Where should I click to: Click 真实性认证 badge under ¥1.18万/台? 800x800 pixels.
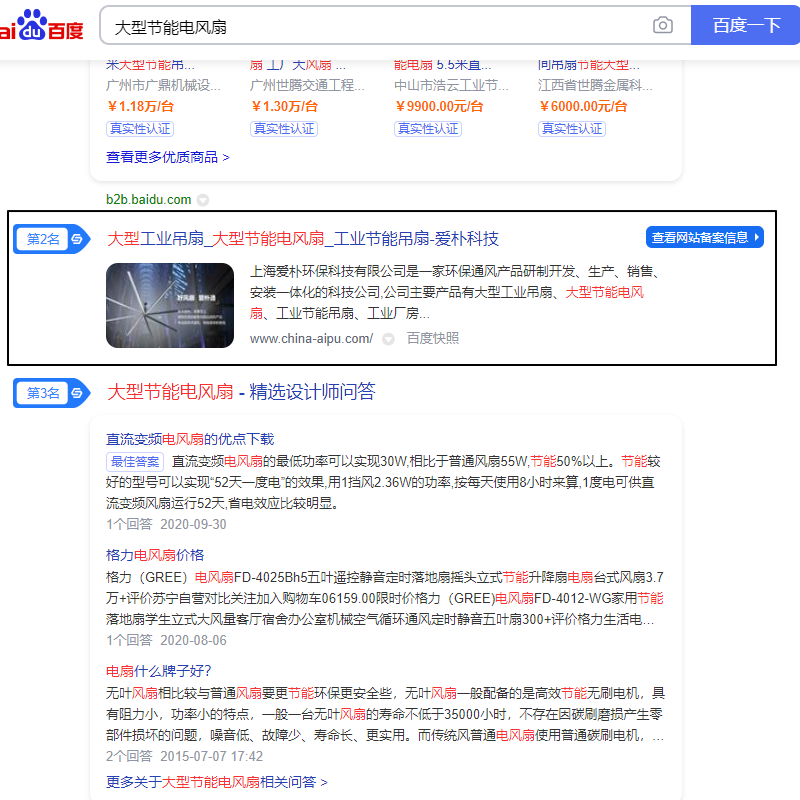(140, 129)
